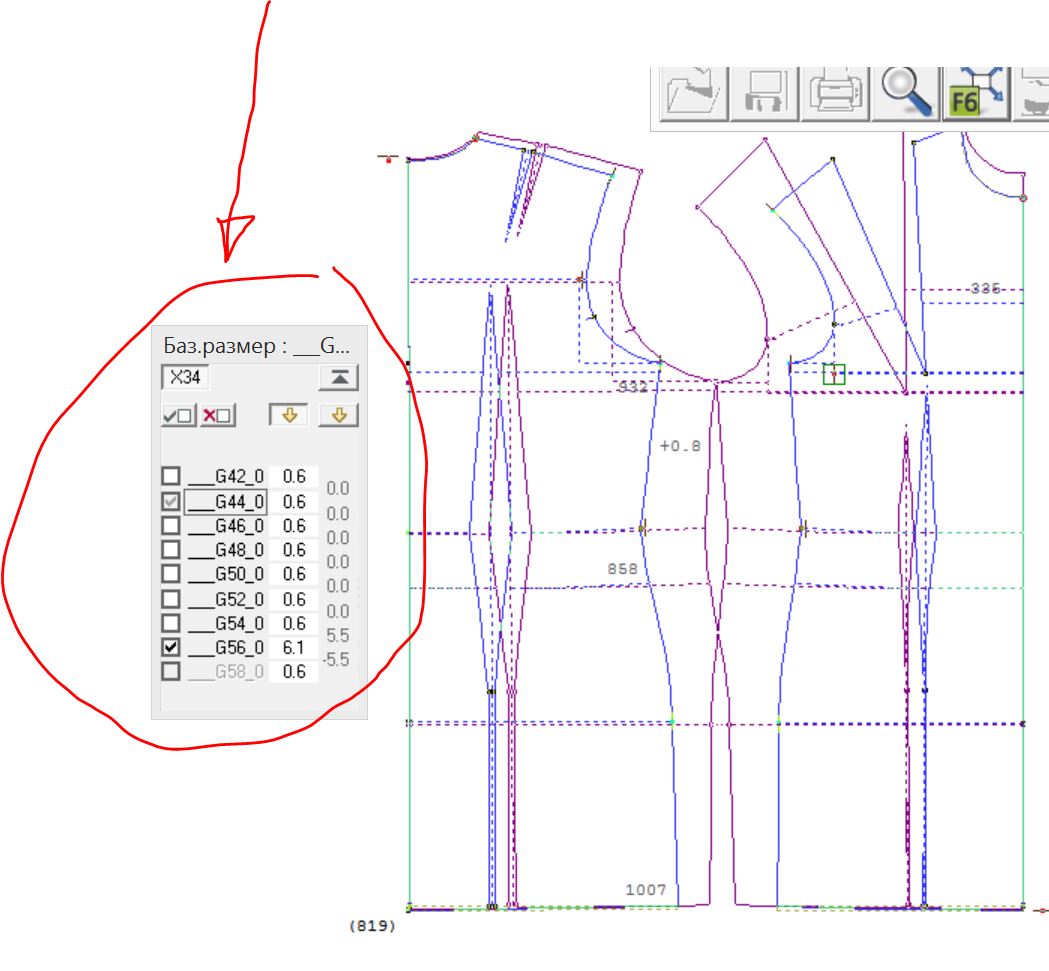Click the 858 measurement on the pattern
Image resolution: width=1049 pixels, height=971 pixels.
click(622, 568)
